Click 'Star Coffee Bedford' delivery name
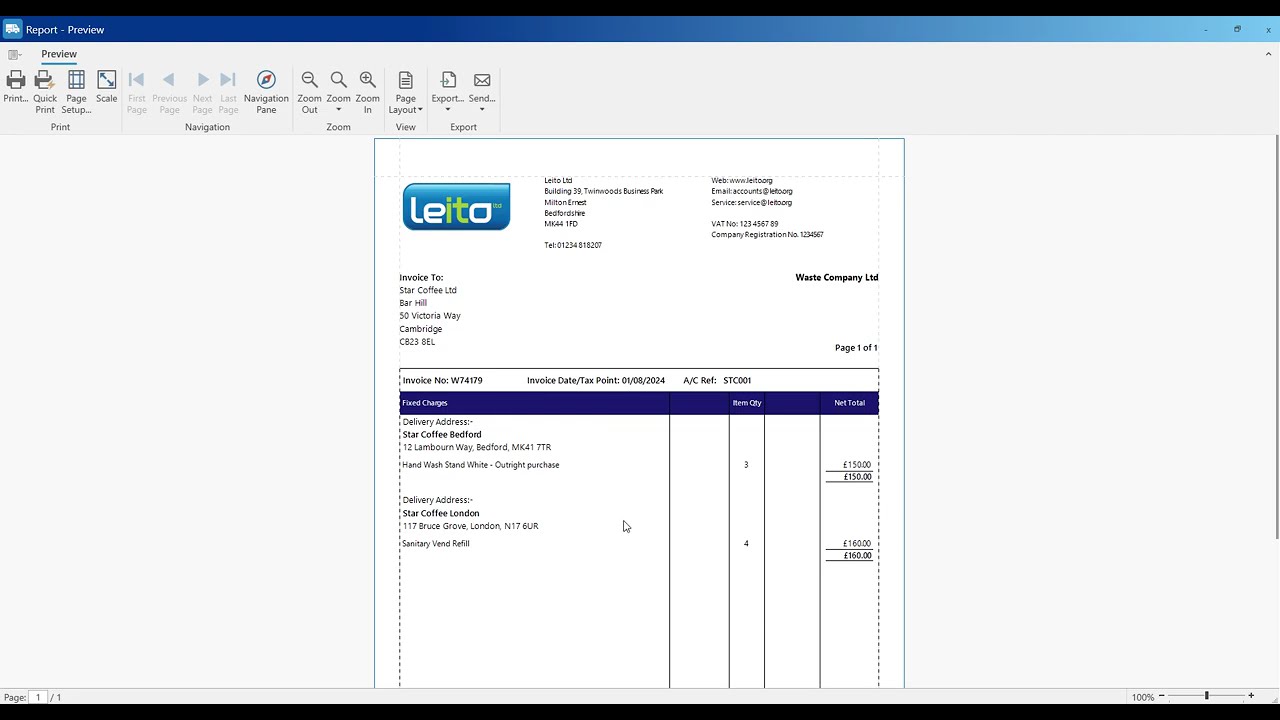Screen dimensions: 1280x720 click(x=442, y=434)
